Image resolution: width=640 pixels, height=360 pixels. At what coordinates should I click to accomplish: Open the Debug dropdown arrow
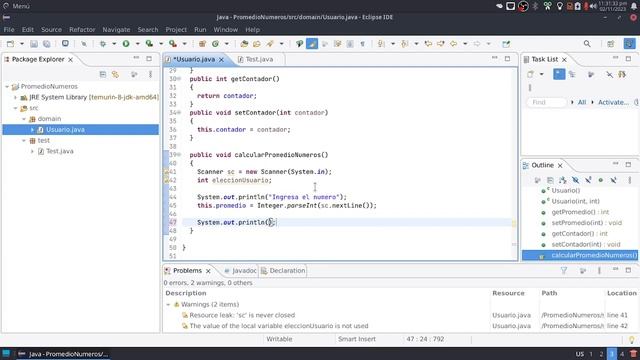(114, 44)
